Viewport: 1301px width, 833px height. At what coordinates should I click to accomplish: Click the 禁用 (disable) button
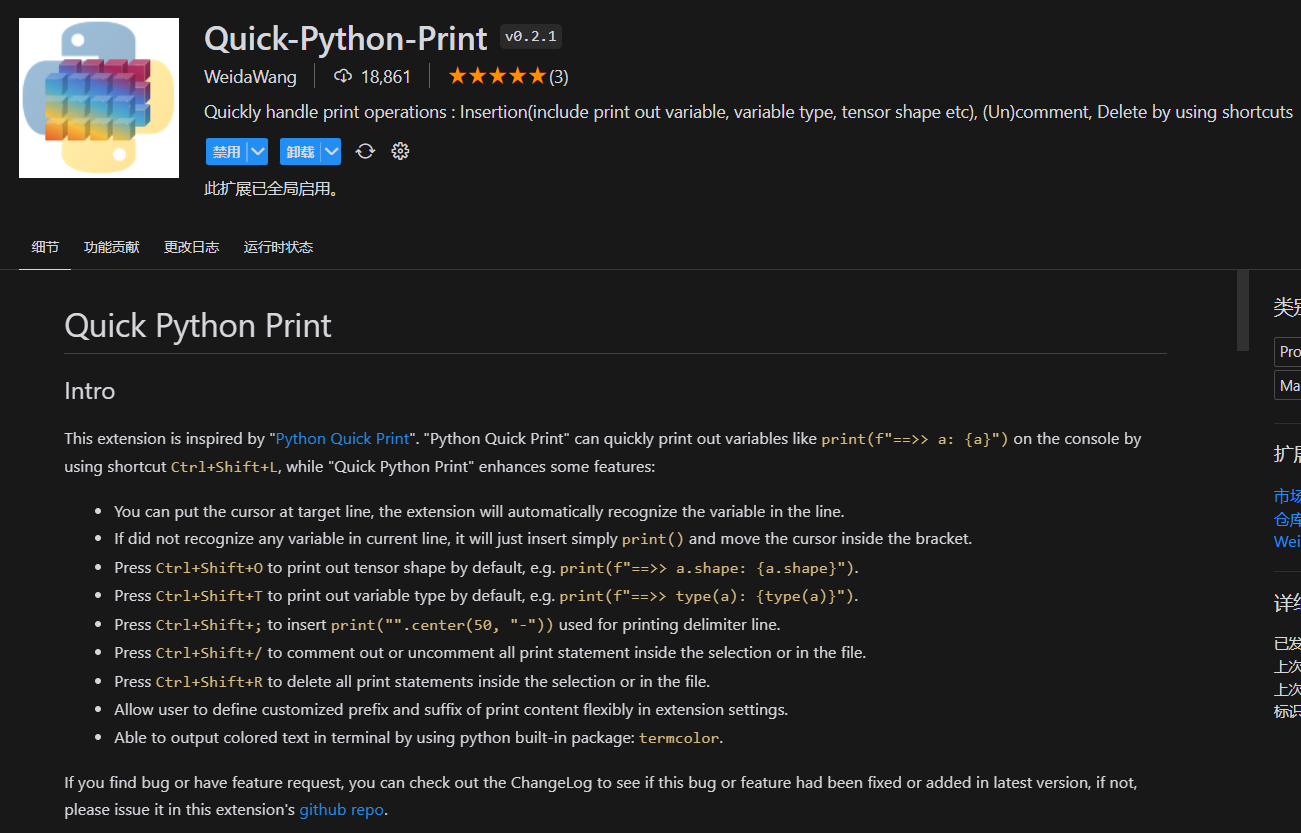227,152
